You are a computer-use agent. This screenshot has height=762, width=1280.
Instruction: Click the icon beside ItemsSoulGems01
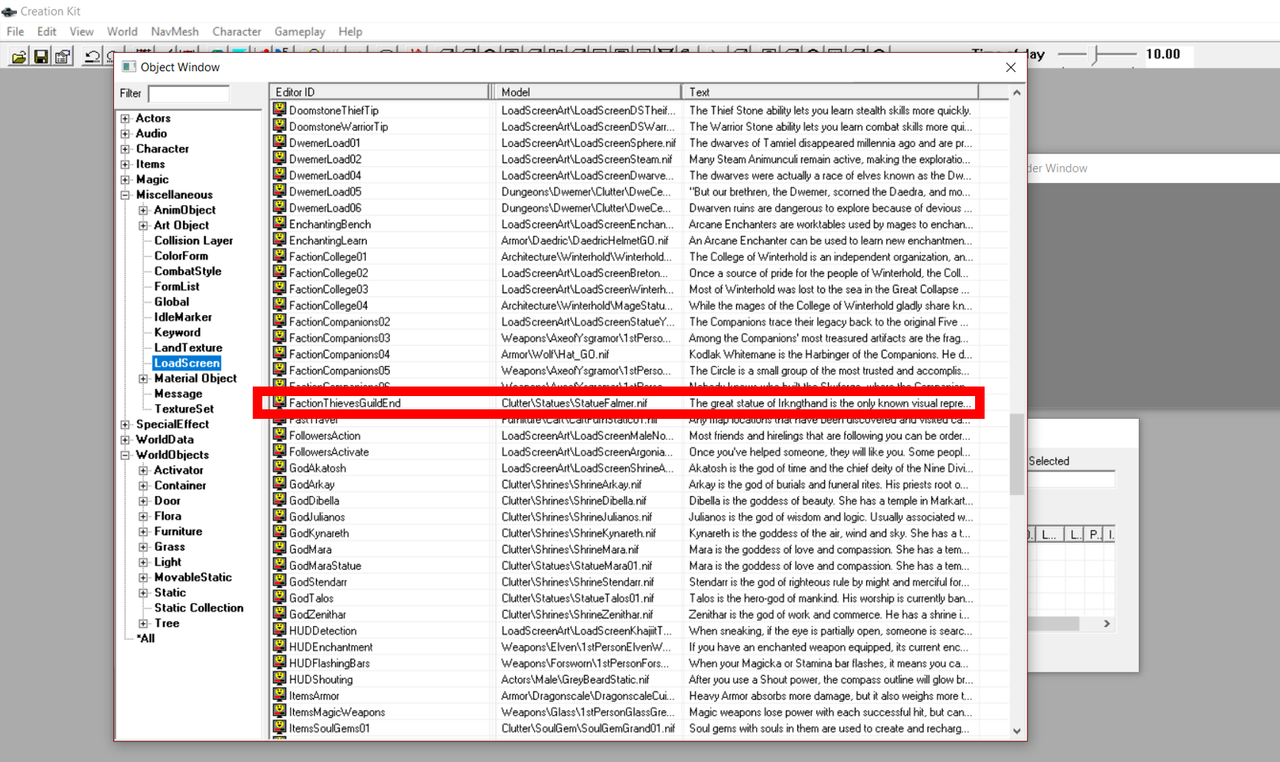pos(280,728)
